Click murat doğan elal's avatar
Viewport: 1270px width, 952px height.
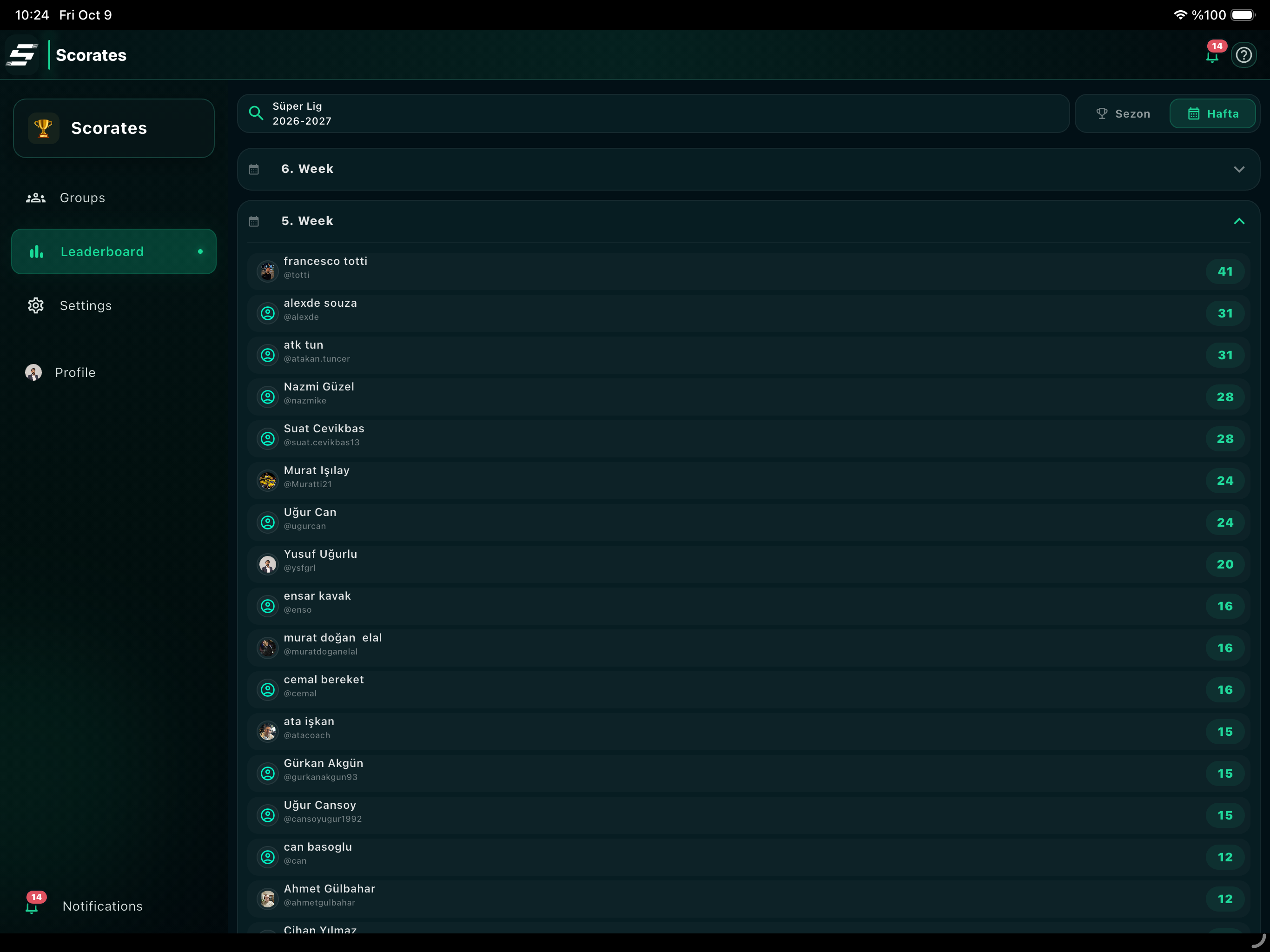[x=268, y=648]
